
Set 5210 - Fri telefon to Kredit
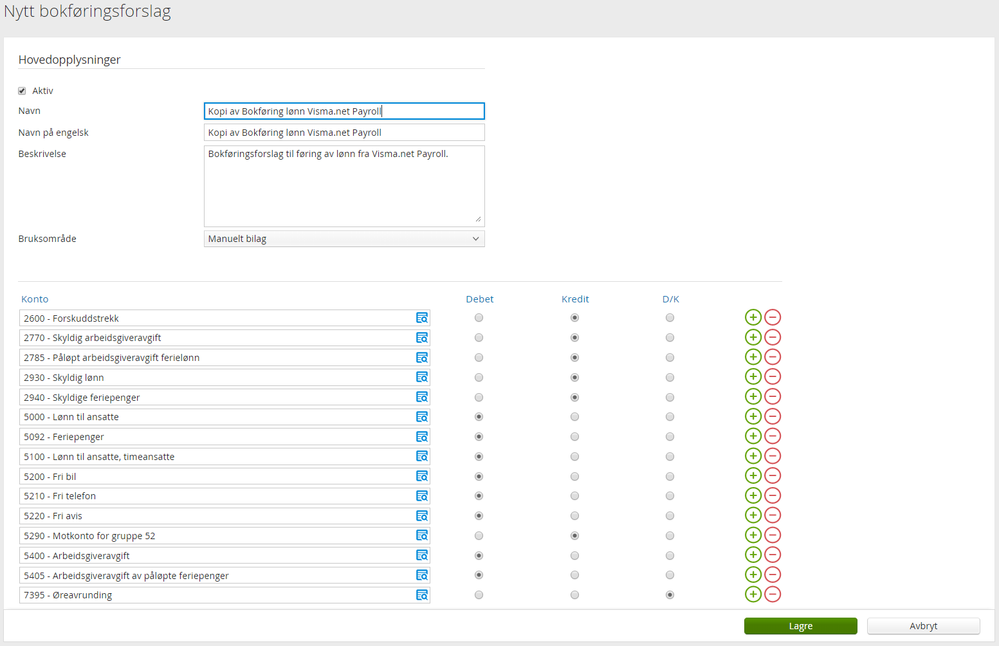(575, 496)
